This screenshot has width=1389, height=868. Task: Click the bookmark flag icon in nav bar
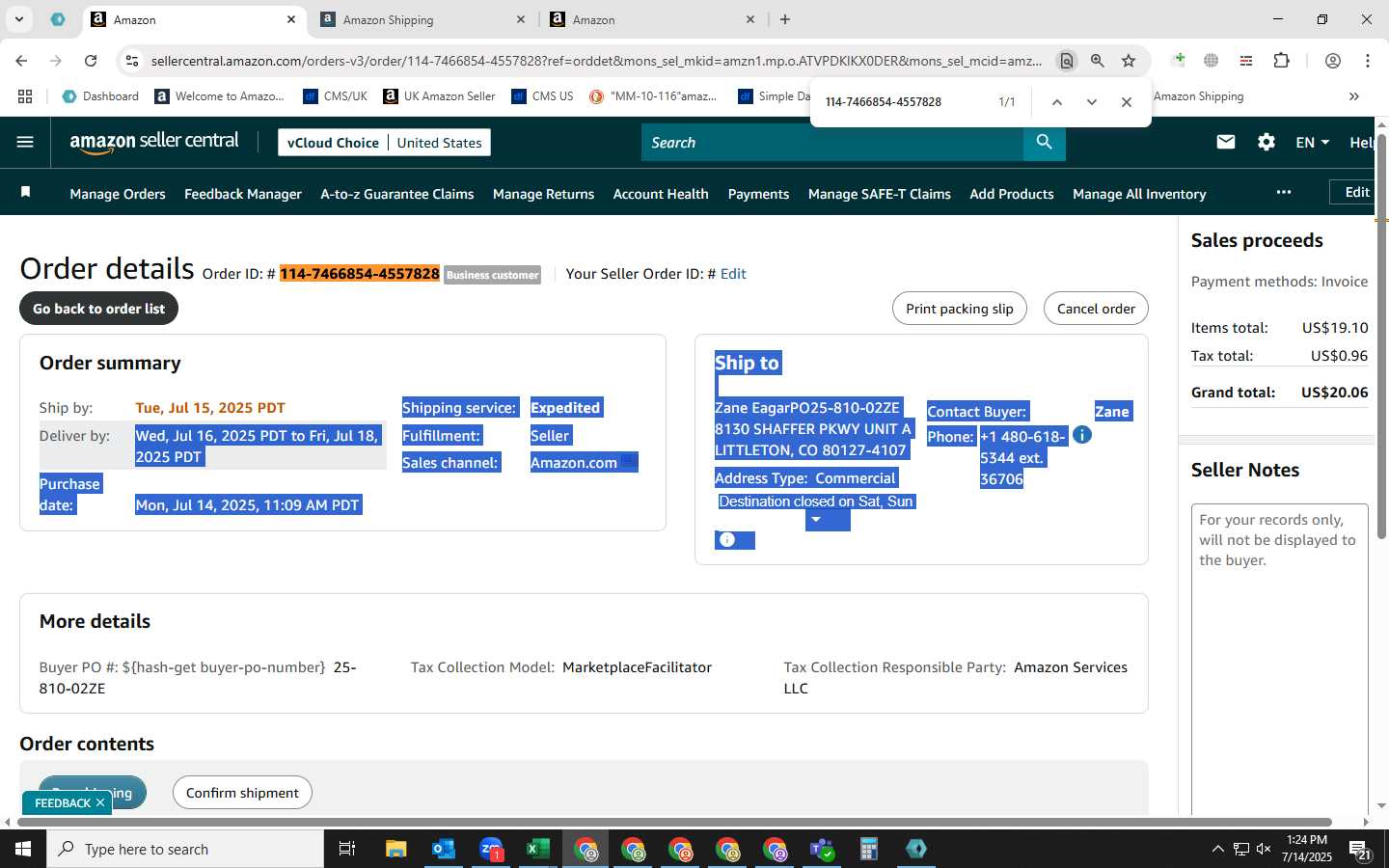coord(26,193)
